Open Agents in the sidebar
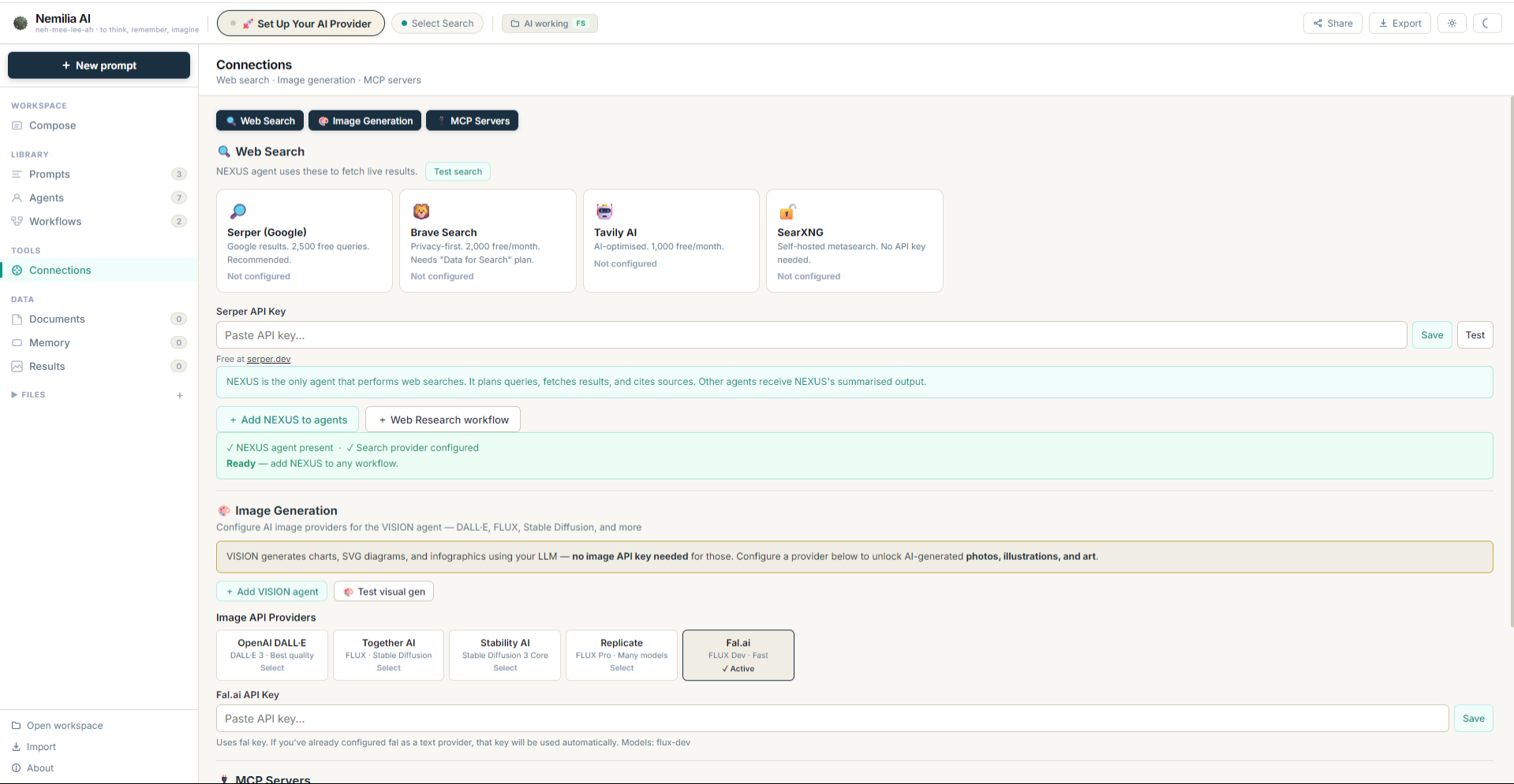Viewport: 1514px width, 784px height. pyautogui.click(x=99, y=198)
